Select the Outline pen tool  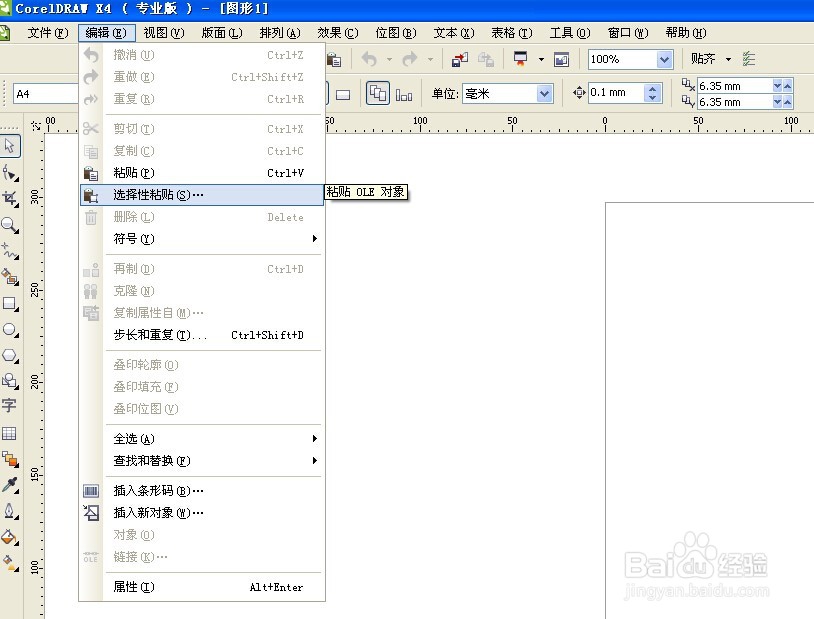click(10, 511)
